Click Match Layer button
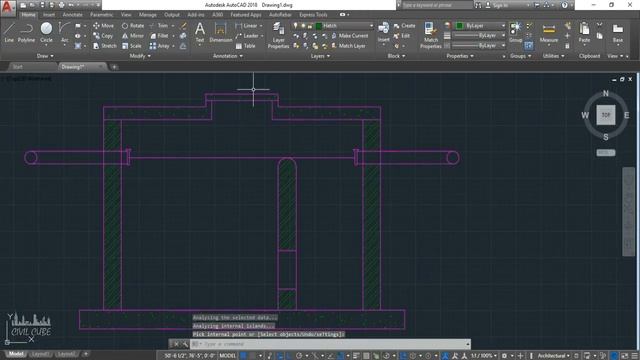This screenshot has height=360, width=640. pyautogui.click(x=348, y=46)
